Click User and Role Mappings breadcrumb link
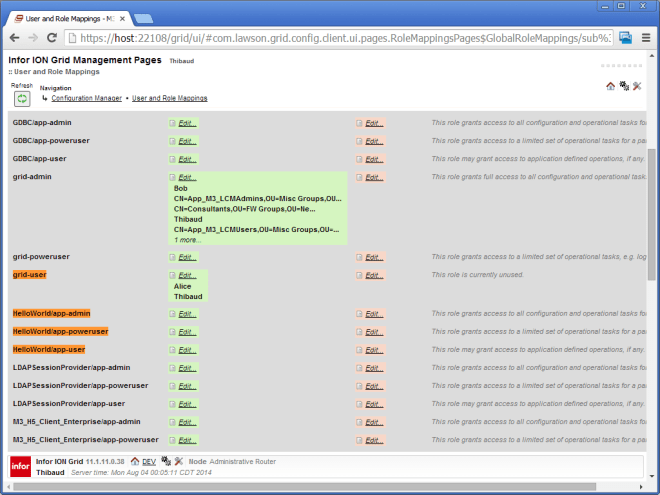The image size is (660, 495). (170, 98)
